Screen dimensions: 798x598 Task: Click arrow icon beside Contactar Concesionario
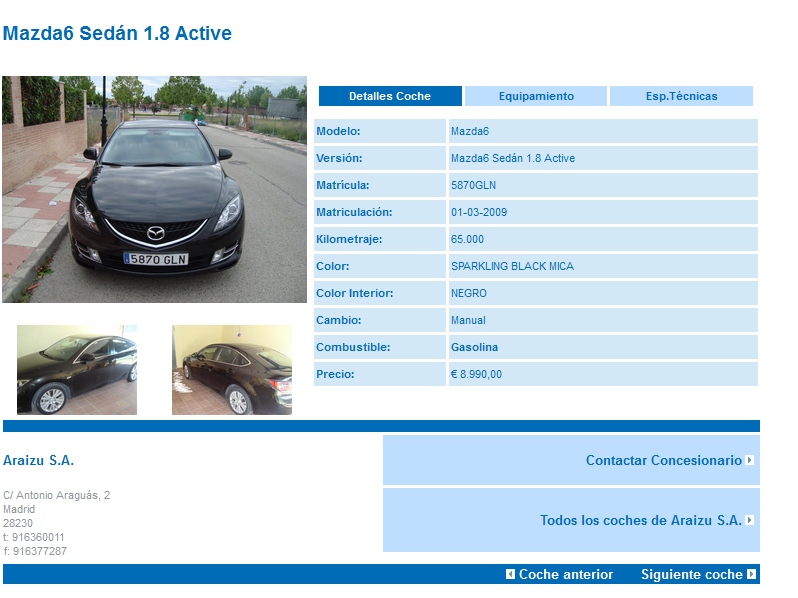point(750,461)
